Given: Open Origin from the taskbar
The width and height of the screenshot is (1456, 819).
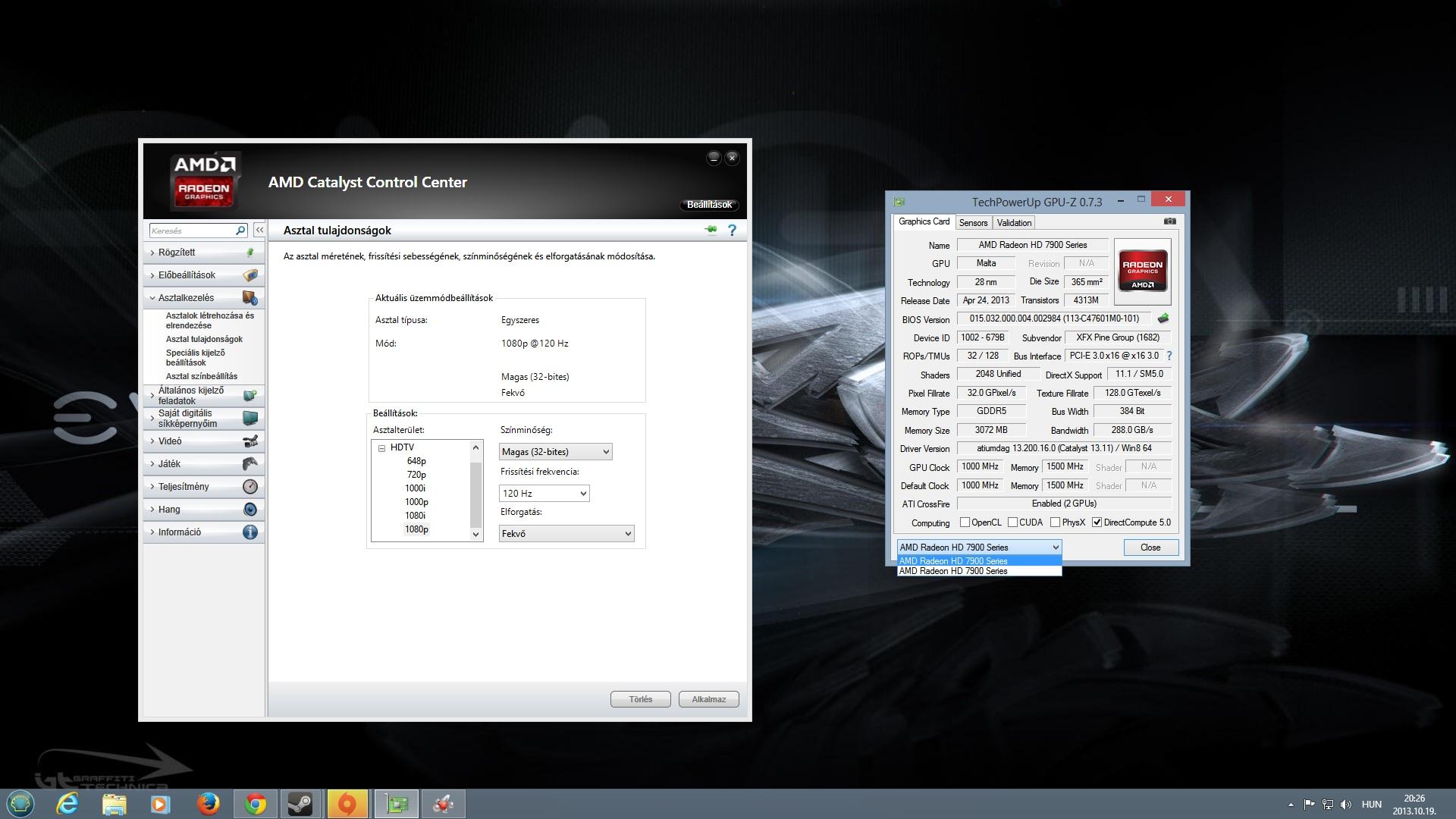Looking at the screenshot, I should [x=347, y=804].
